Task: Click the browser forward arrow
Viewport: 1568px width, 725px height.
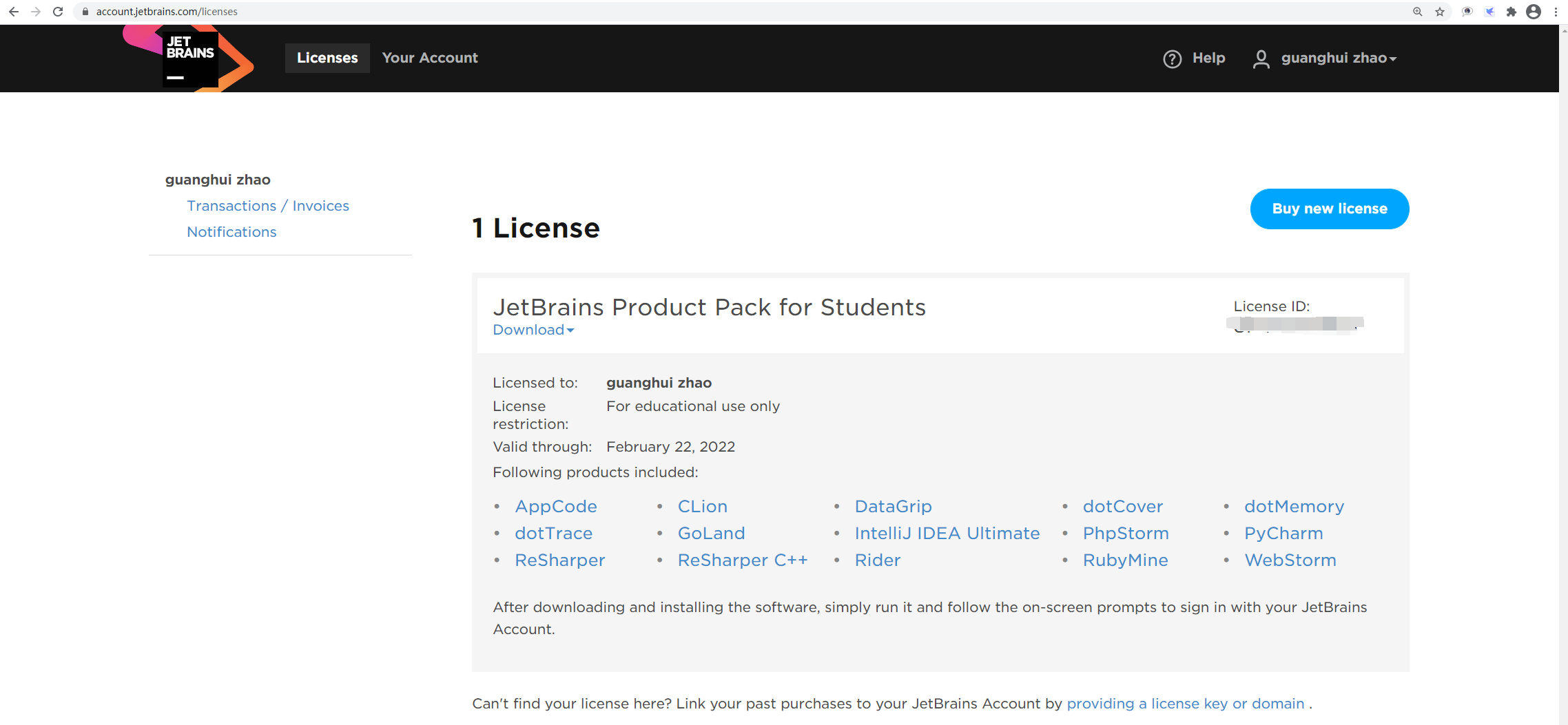Action: pos(36,12)
